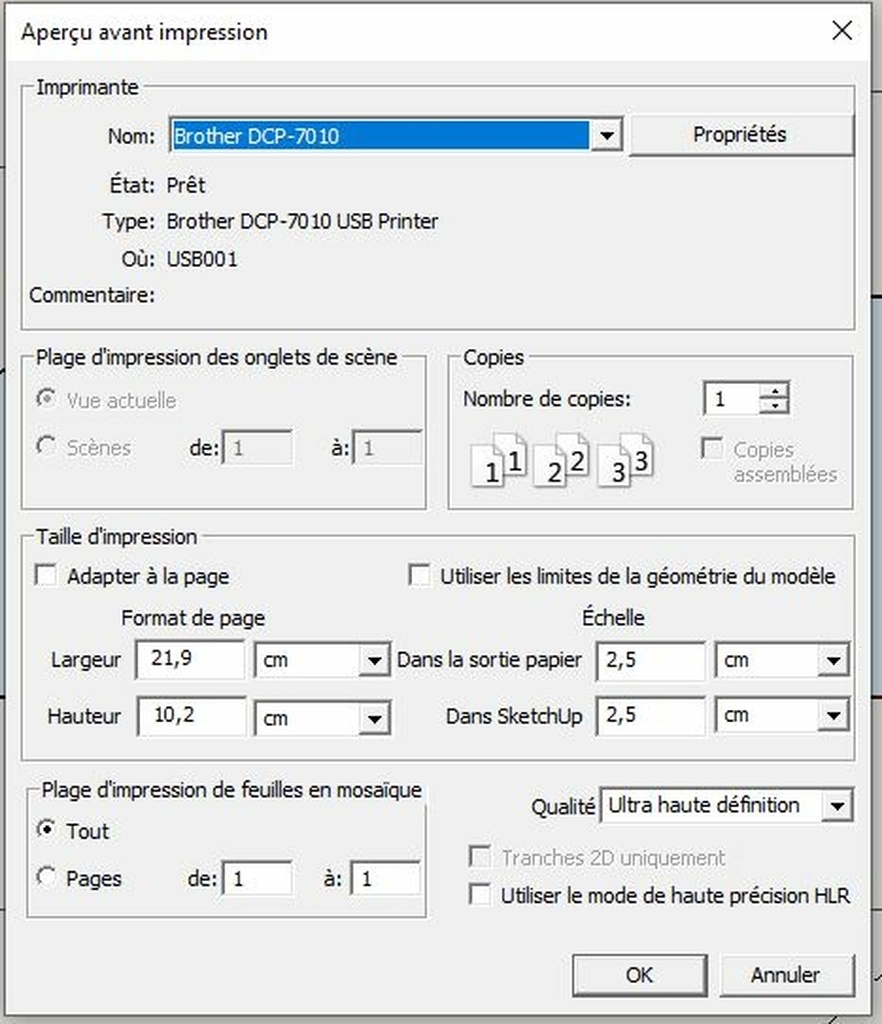Viewport: 882px width, 1024px height.
Task: Select the Tout radio button
Action: [46, 829]
